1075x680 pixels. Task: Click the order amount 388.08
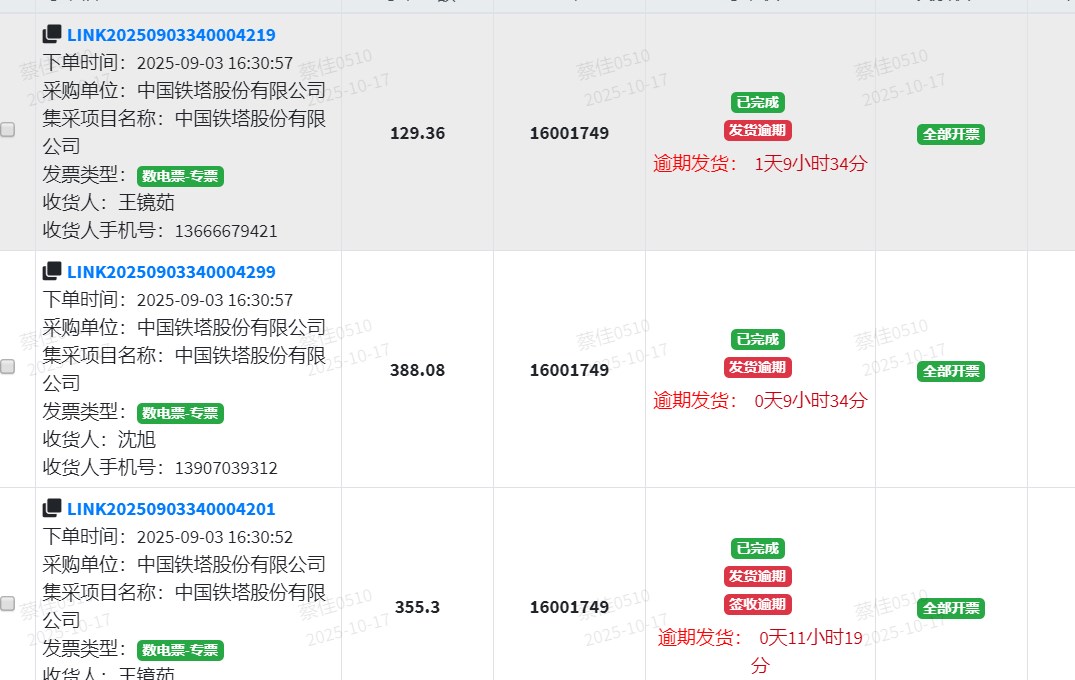coord(417,371)
